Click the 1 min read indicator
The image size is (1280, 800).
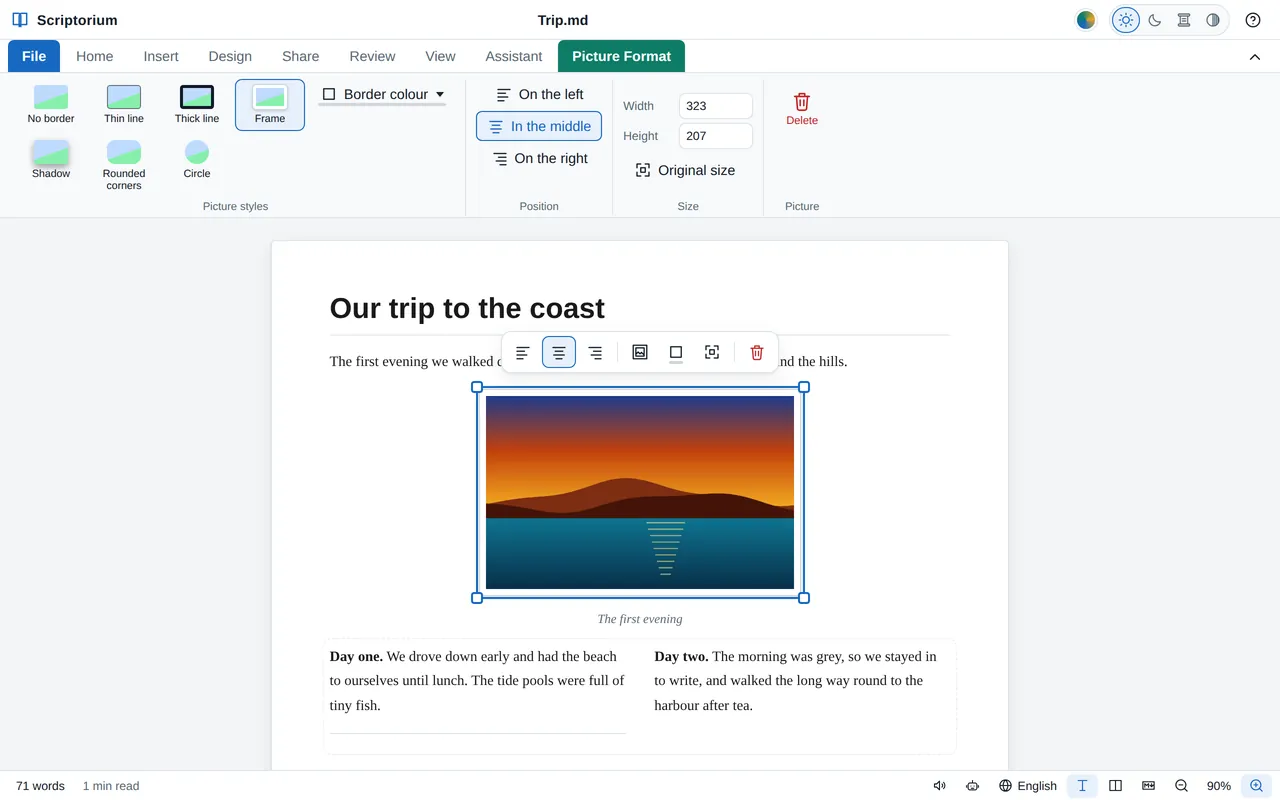(111, 786)
